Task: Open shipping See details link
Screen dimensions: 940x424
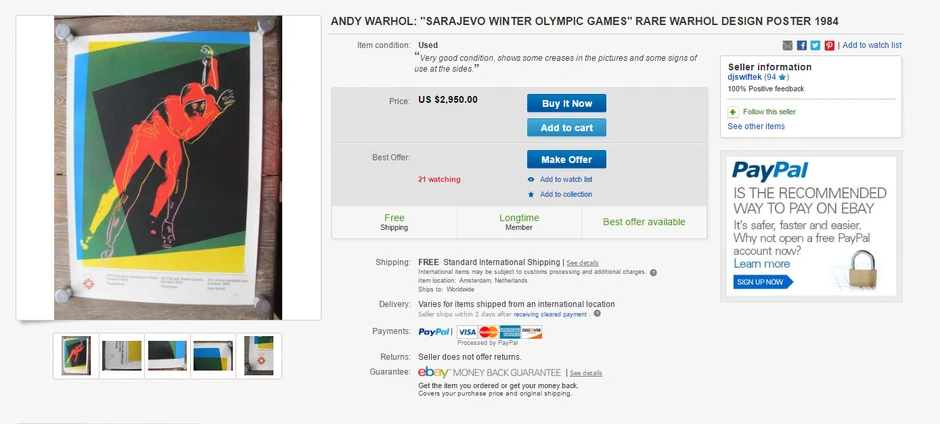Action: [x=582, y=263]
